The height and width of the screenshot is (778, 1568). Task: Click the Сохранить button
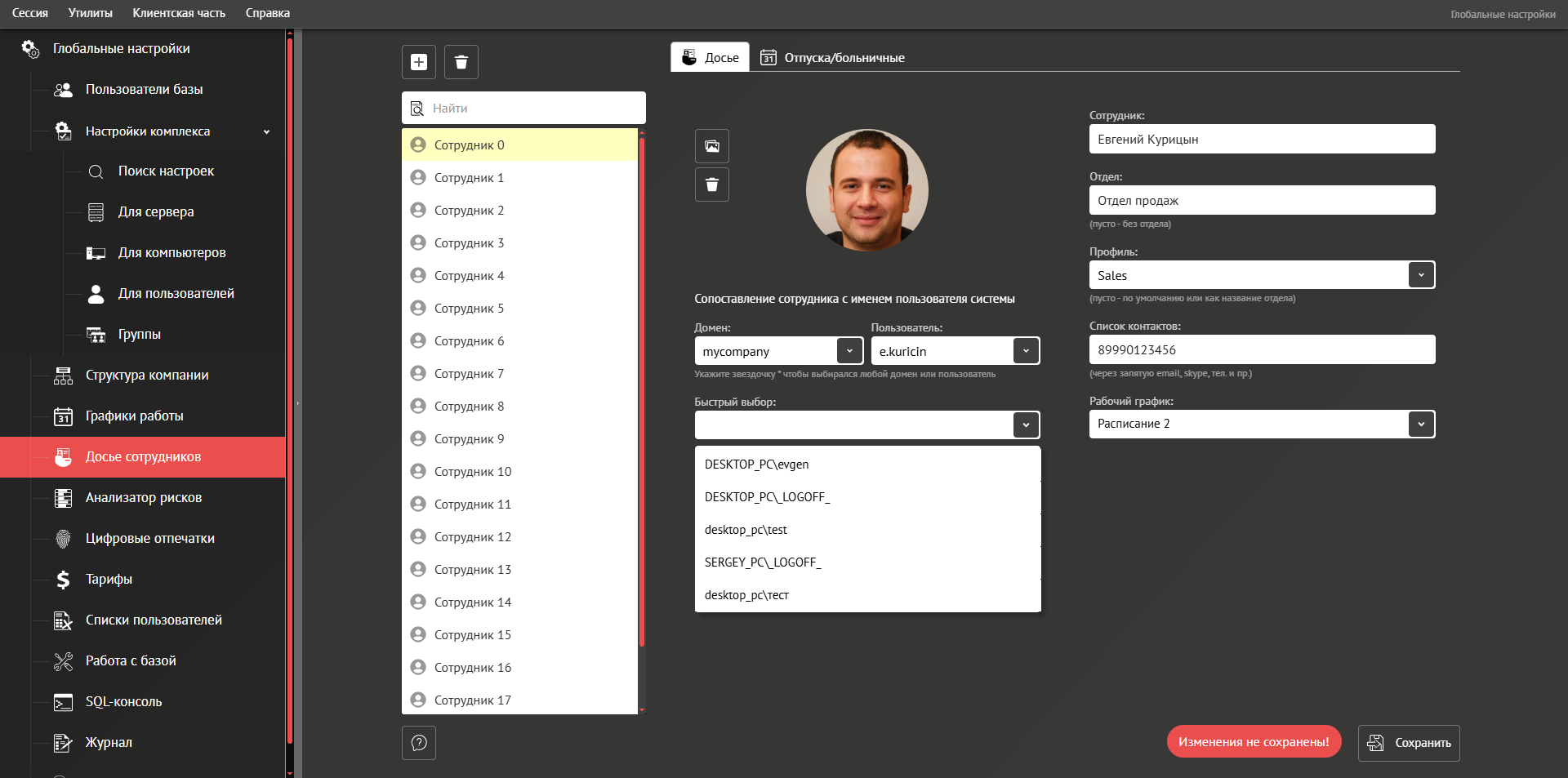point(1409,743)
